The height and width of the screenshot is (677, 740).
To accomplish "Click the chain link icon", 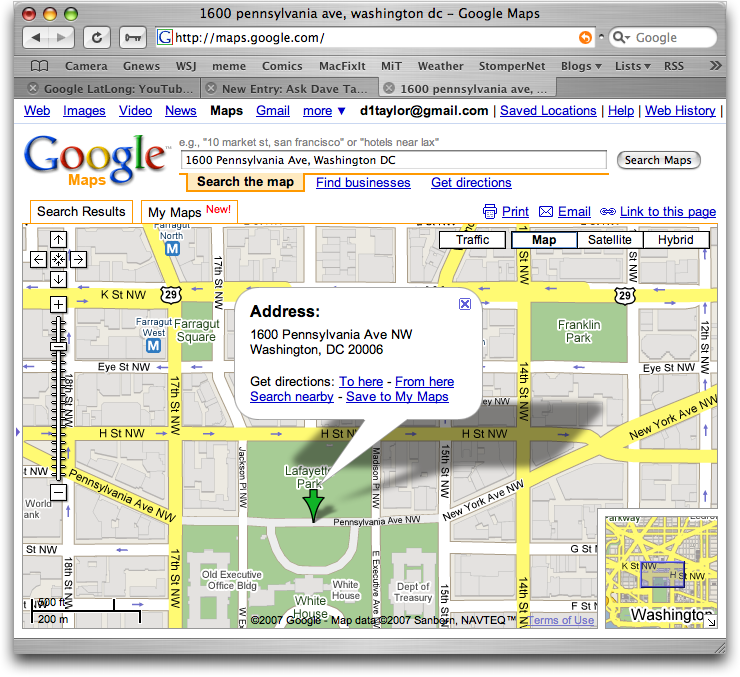I will click(608, 212).
